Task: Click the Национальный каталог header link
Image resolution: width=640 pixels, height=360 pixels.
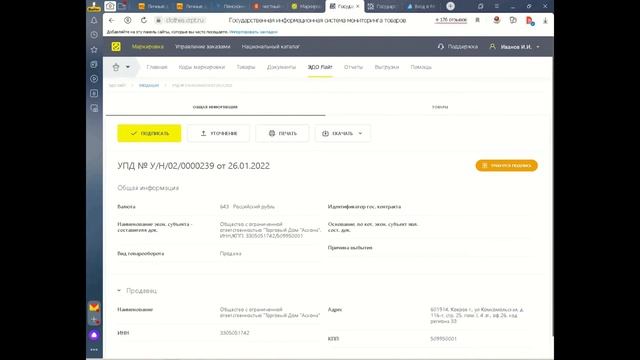Action: click(x=271, y=47)
